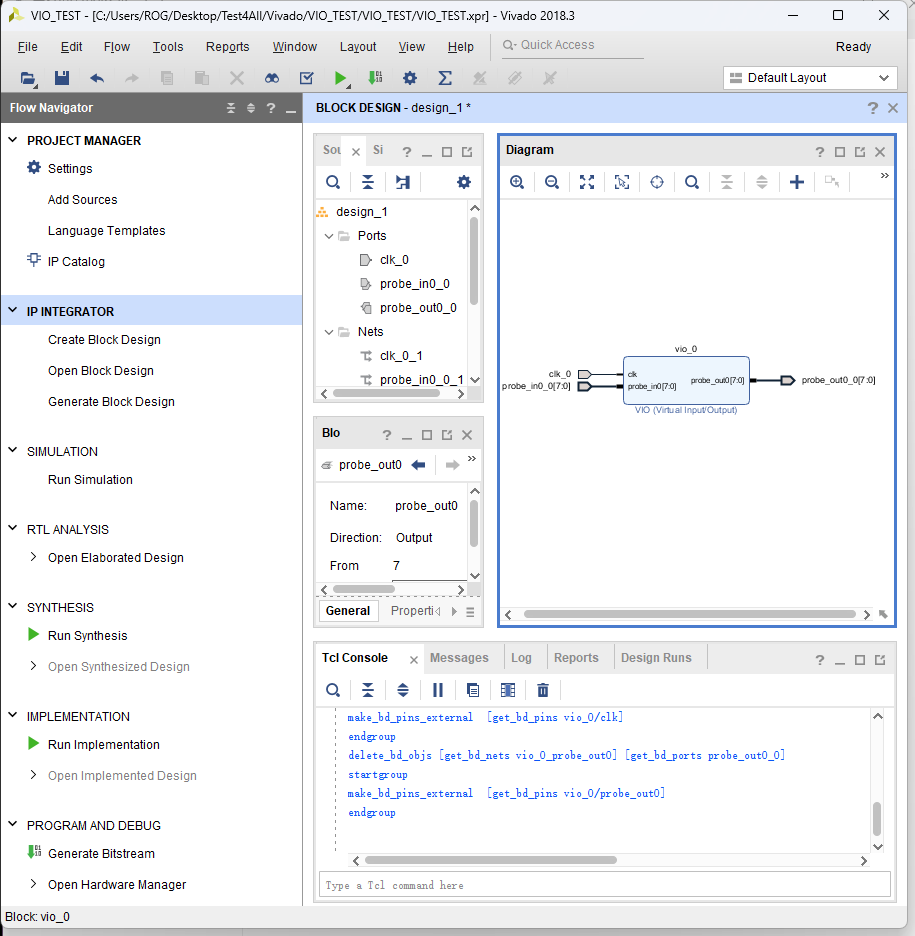The height and width of the screenshot is (936, 915).
Task: Click the Auto-Fit Selection crosshair icon
Action: (x=657, y=182)
